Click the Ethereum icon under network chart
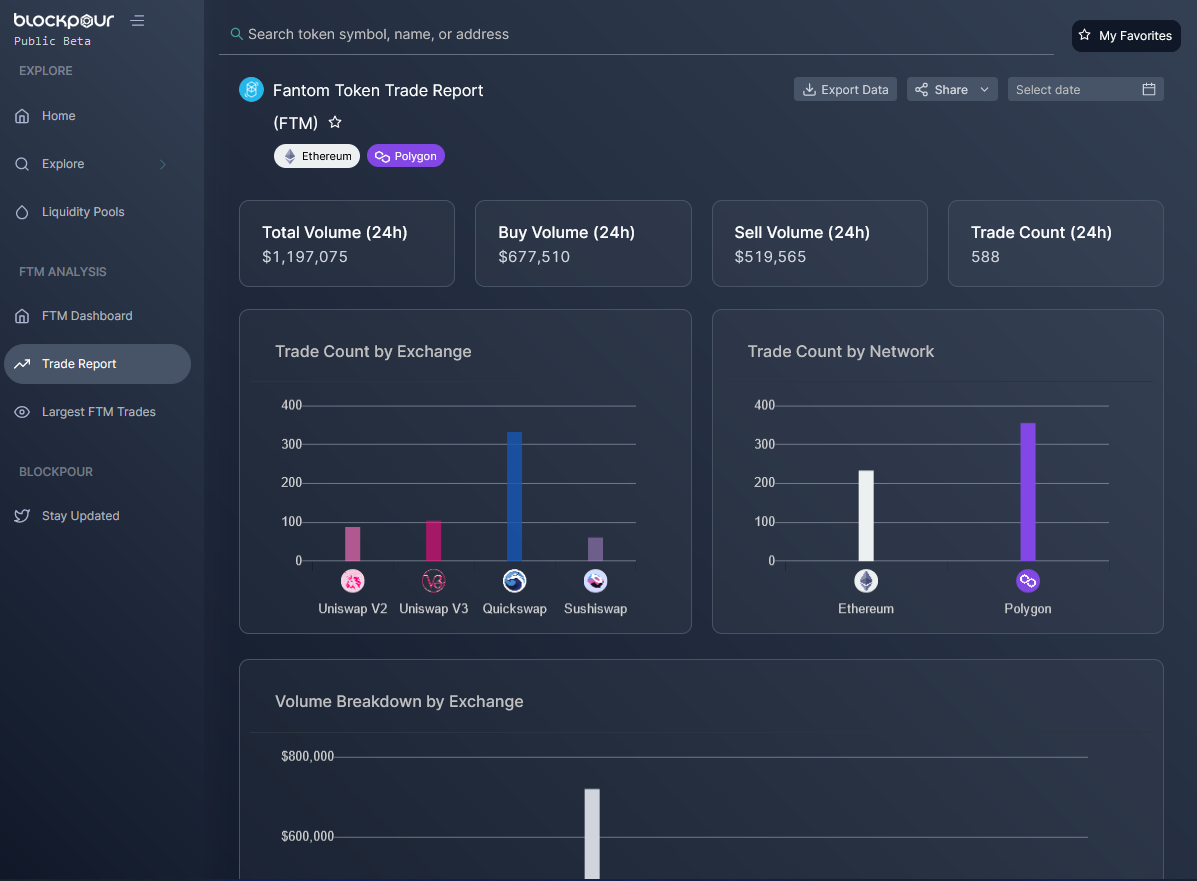The image size is (1197, 881). tap(866, 581)
